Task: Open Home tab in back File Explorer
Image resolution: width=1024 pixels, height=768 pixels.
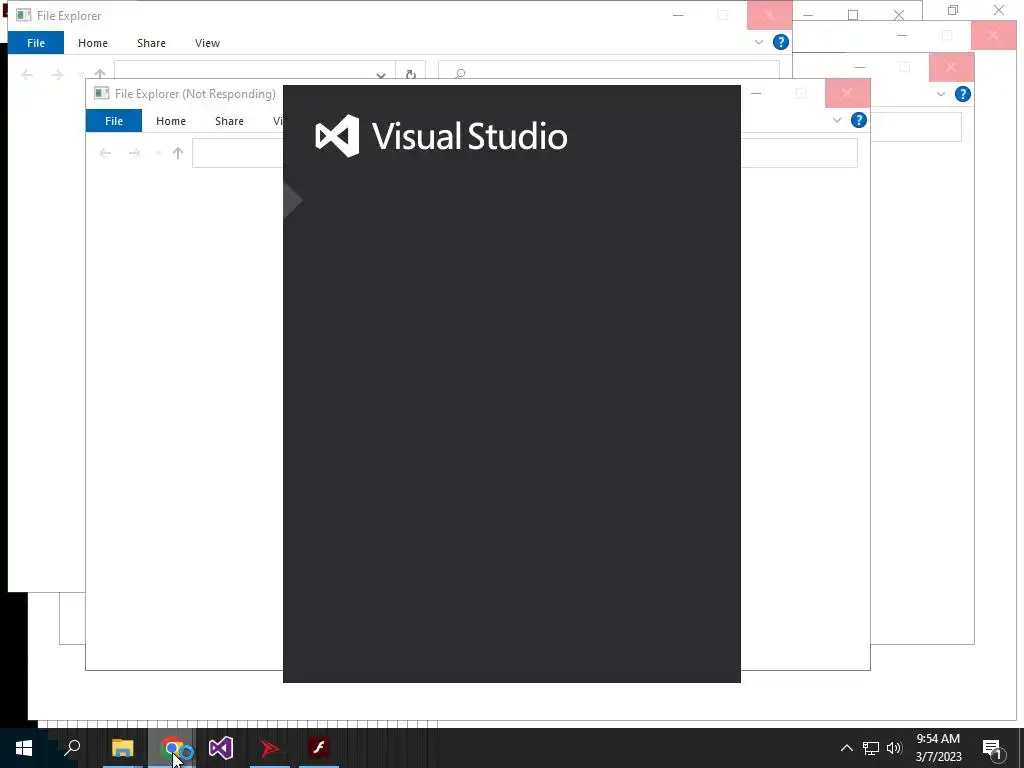Action: point(93,43)
